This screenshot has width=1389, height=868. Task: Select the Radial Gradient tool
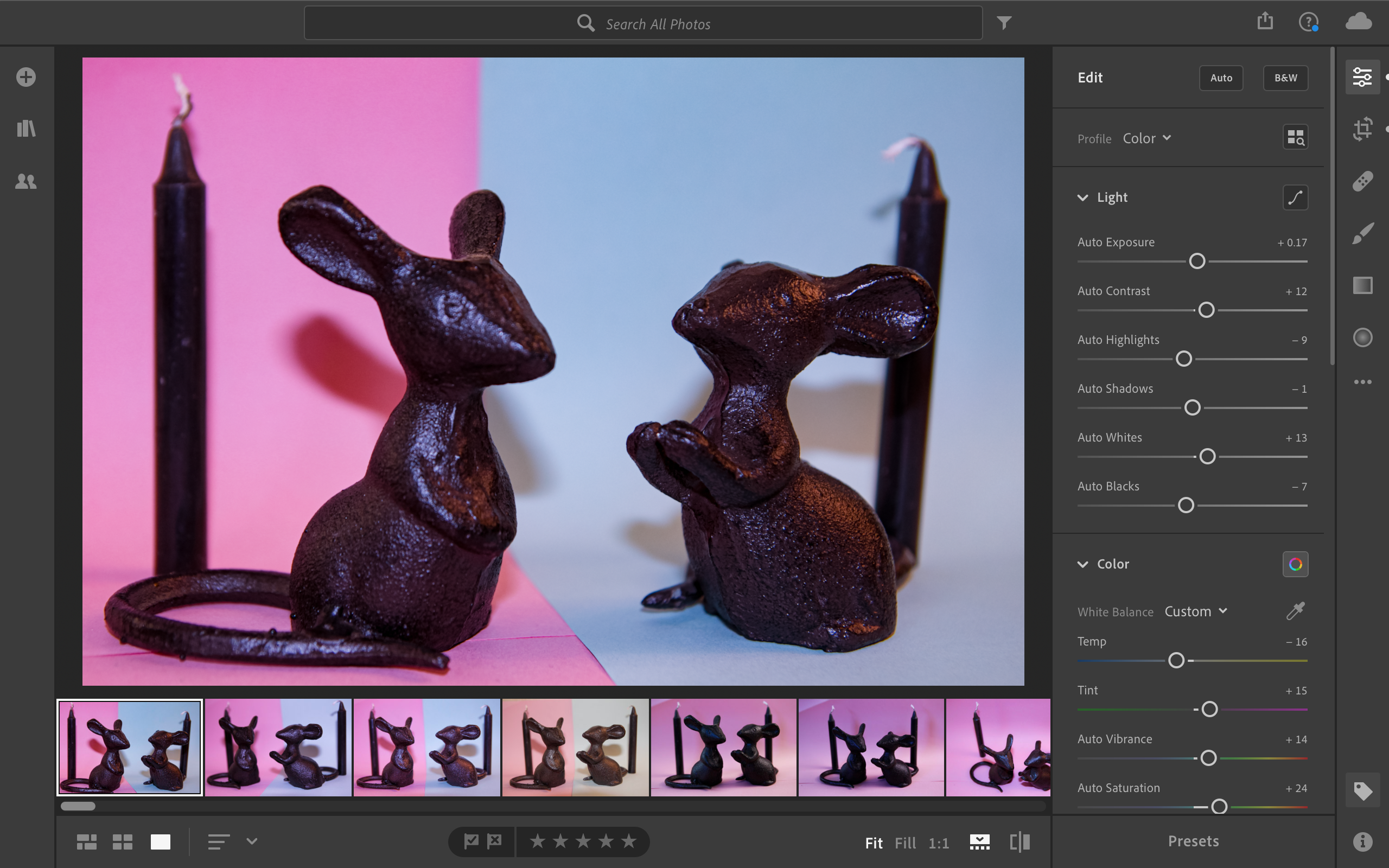[x=1362, y=337]
